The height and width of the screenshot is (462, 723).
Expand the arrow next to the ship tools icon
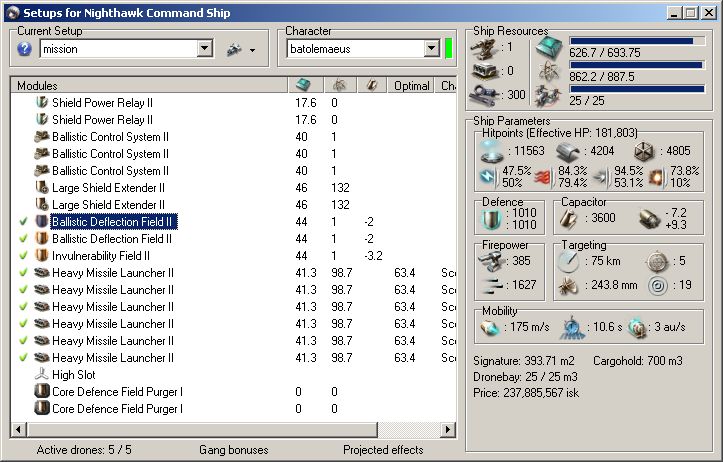click(253, 50)
